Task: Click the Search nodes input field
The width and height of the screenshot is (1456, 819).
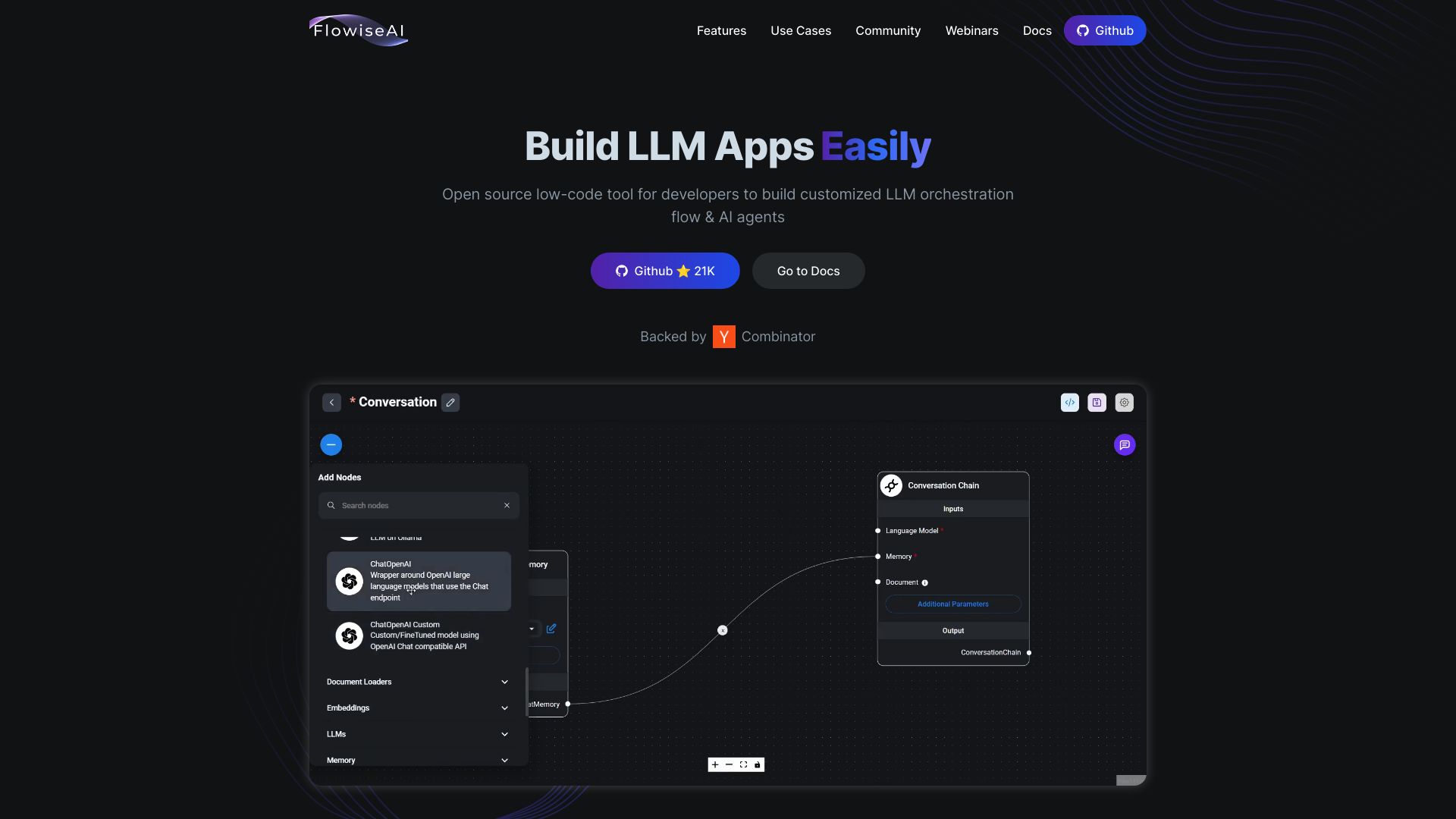Action: click(x=418, y=505)
